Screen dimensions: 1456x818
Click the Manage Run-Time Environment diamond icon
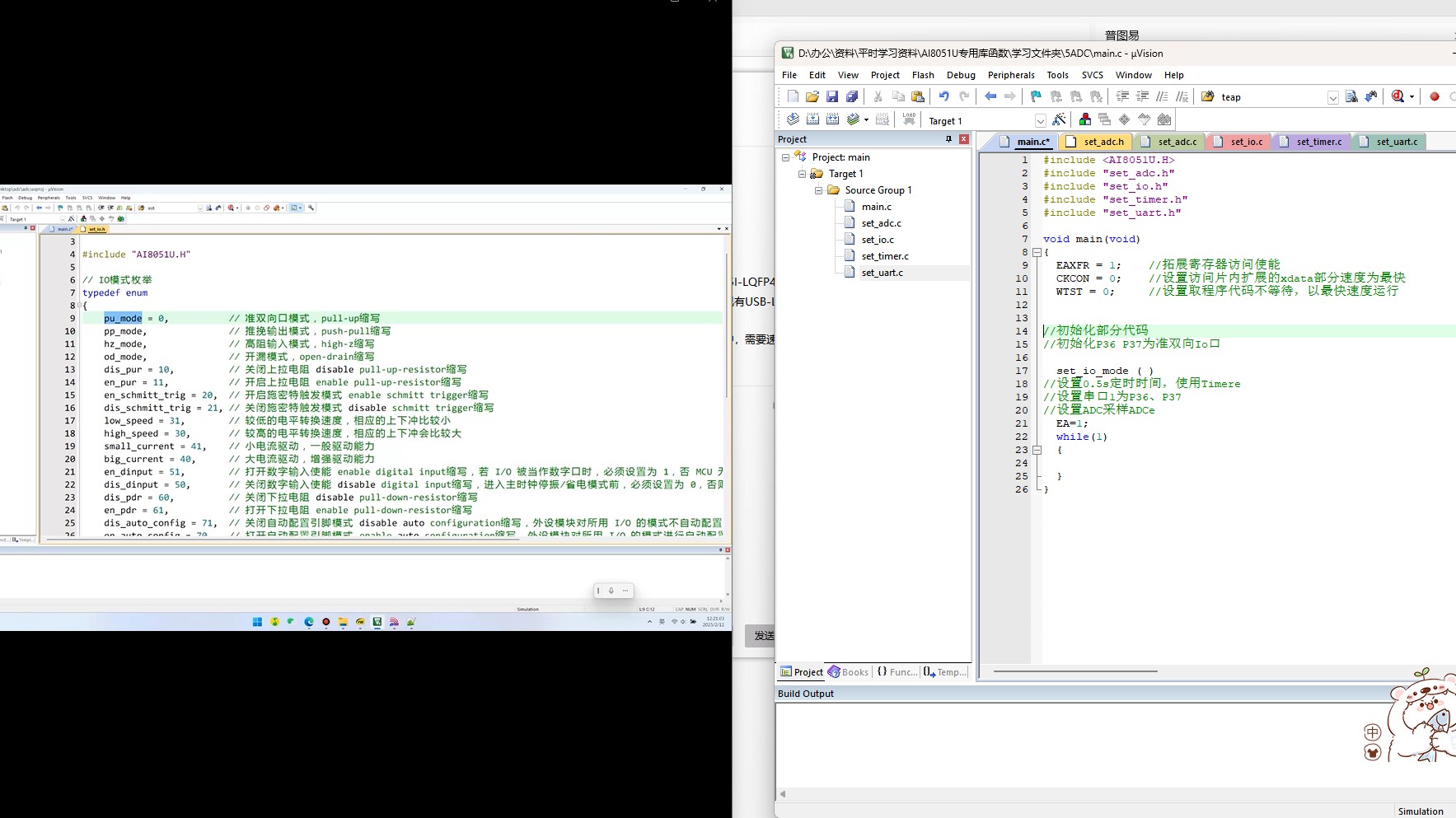click(x=1125, y=119)
